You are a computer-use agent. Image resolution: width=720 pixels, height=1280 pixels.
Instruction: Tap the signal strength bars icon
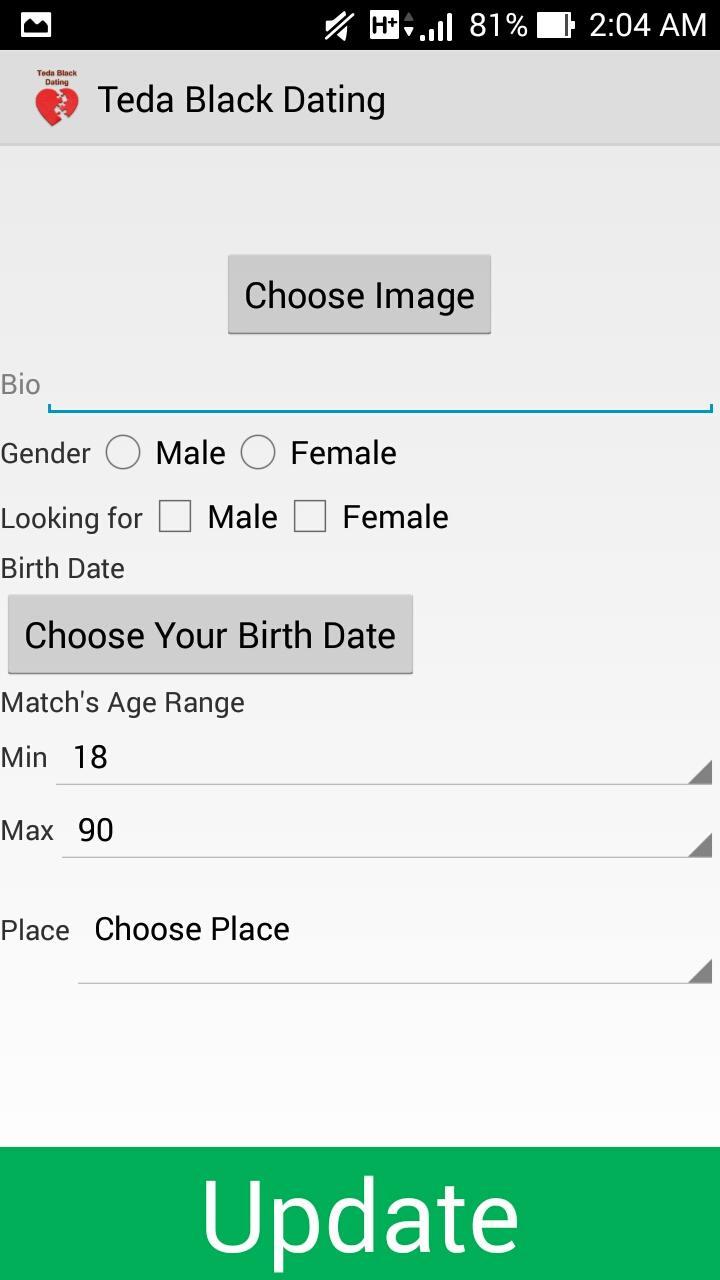436,26
